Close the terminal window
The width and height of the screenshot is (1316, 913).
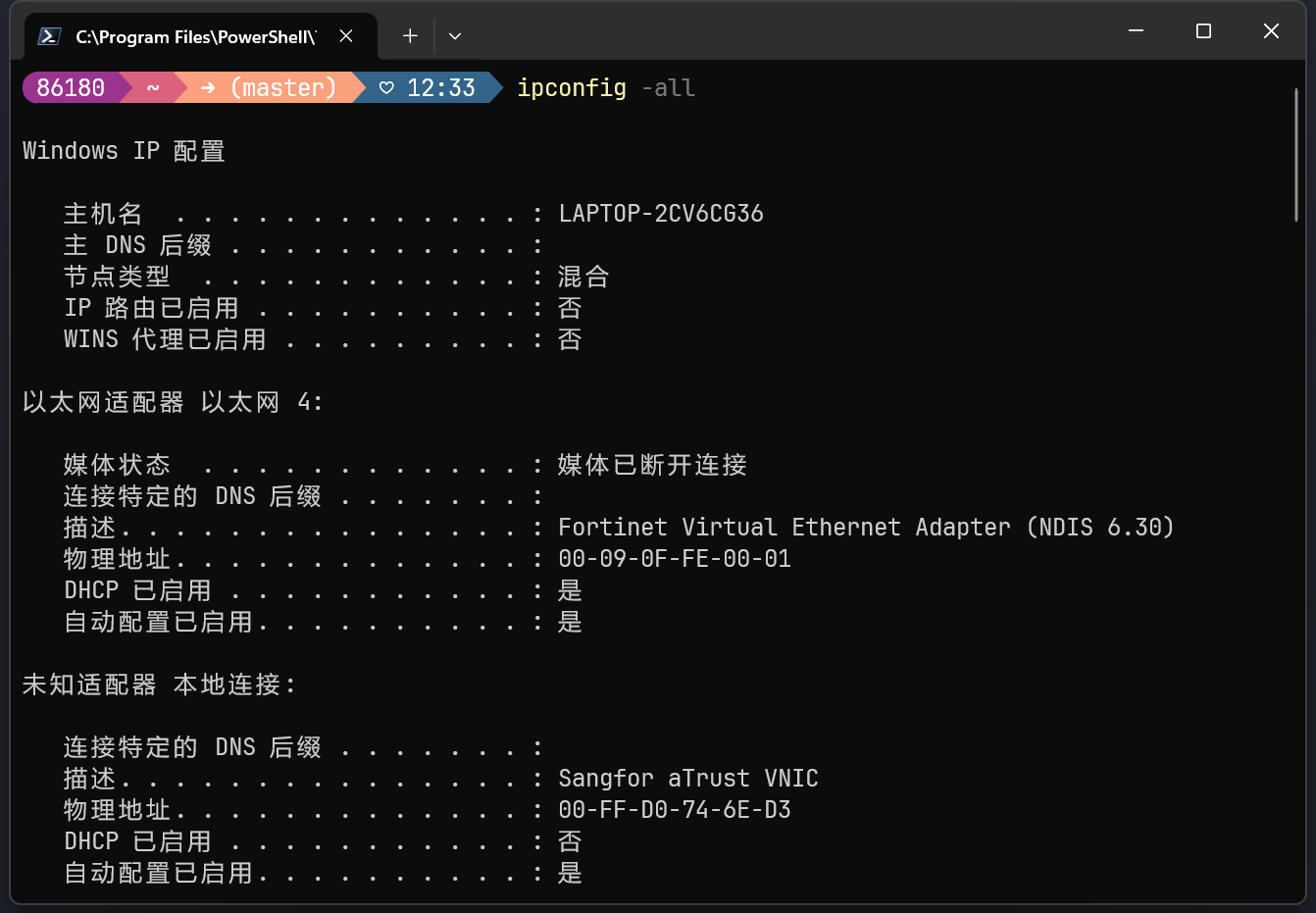(1271, 31)
